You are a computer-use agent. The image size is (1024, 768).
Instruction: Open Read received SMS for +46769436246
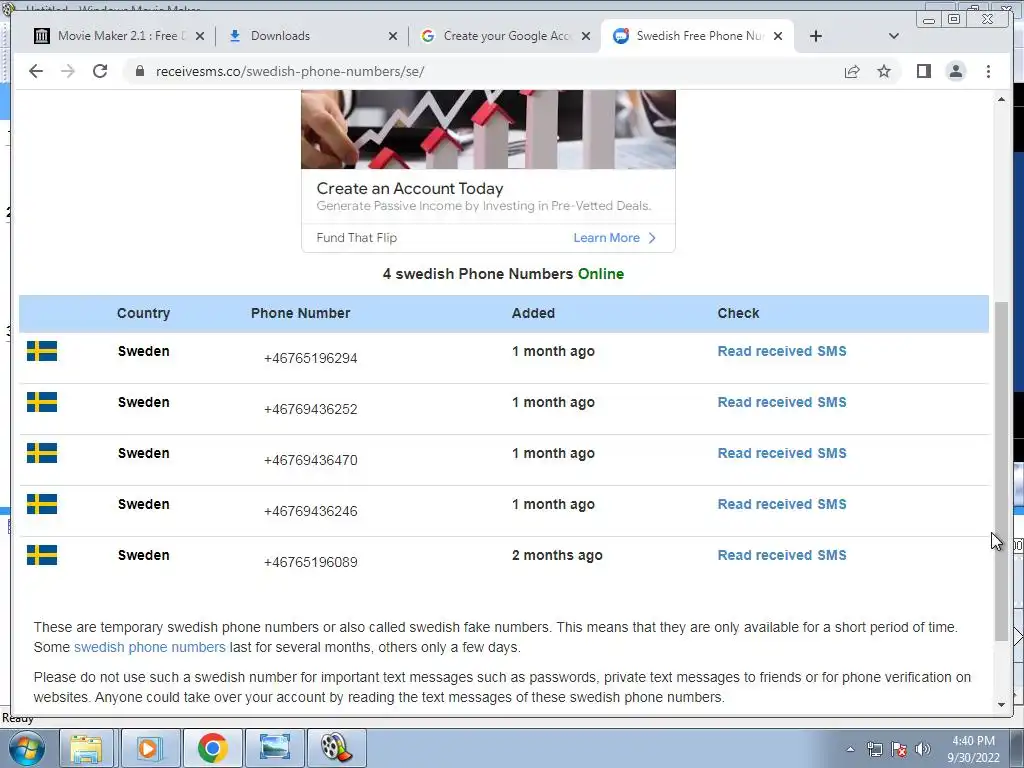pos(782,504)
